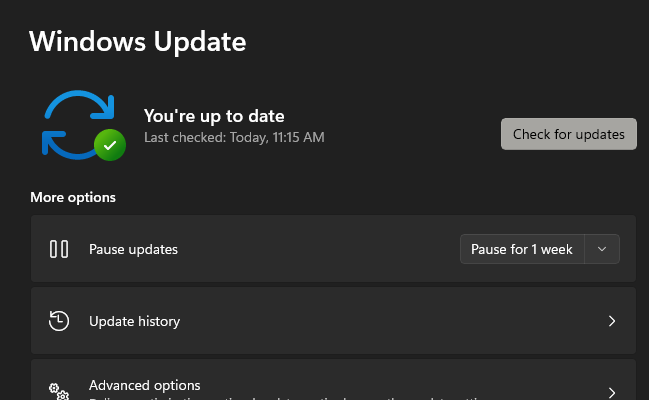Click the You're up to date text
This screenshot has height=400, width=649.
click(x=214, y=116)
